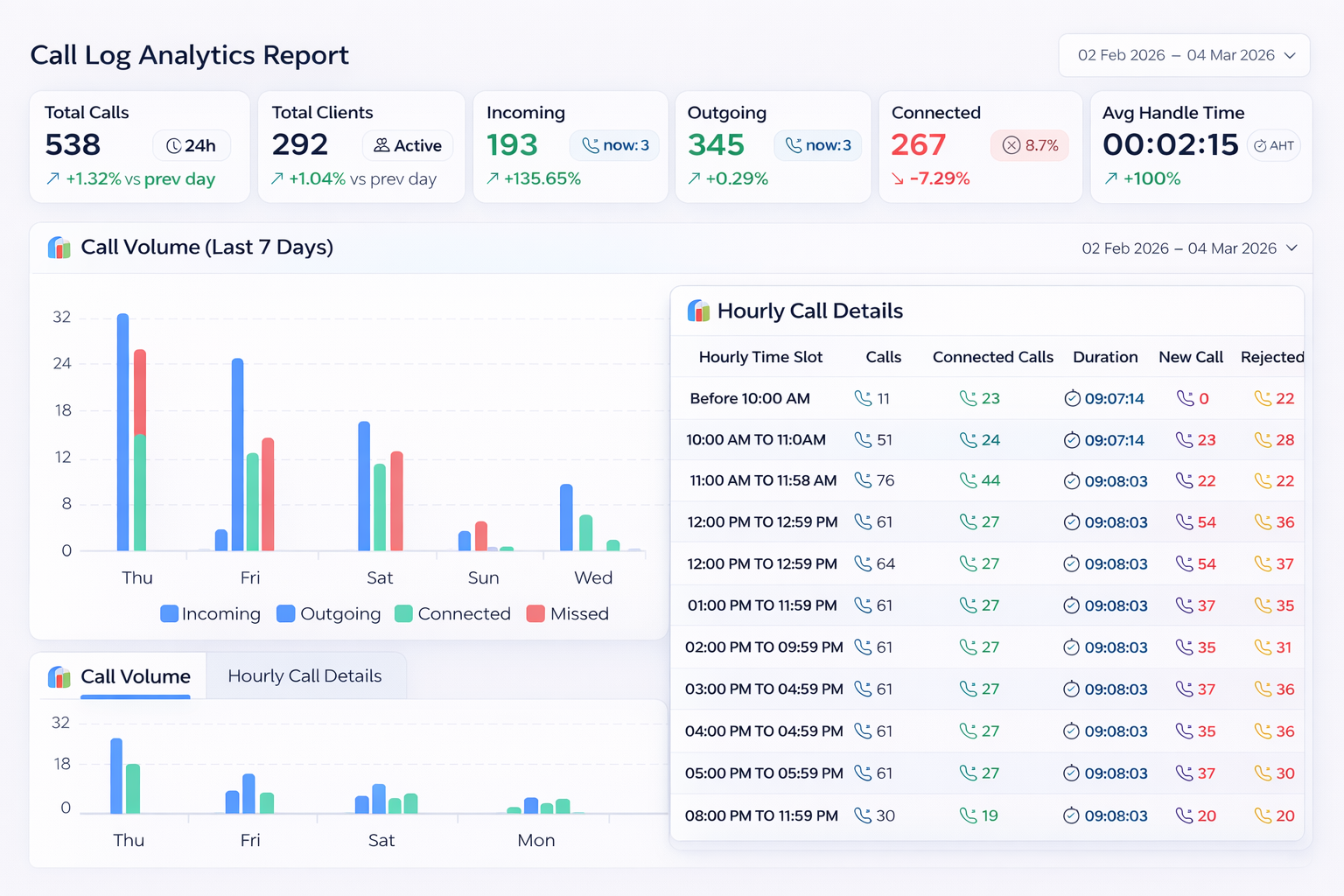Switch to the Hourly Call Details tab
This screenshot has height=896, width=1344.
click(304, 676)
